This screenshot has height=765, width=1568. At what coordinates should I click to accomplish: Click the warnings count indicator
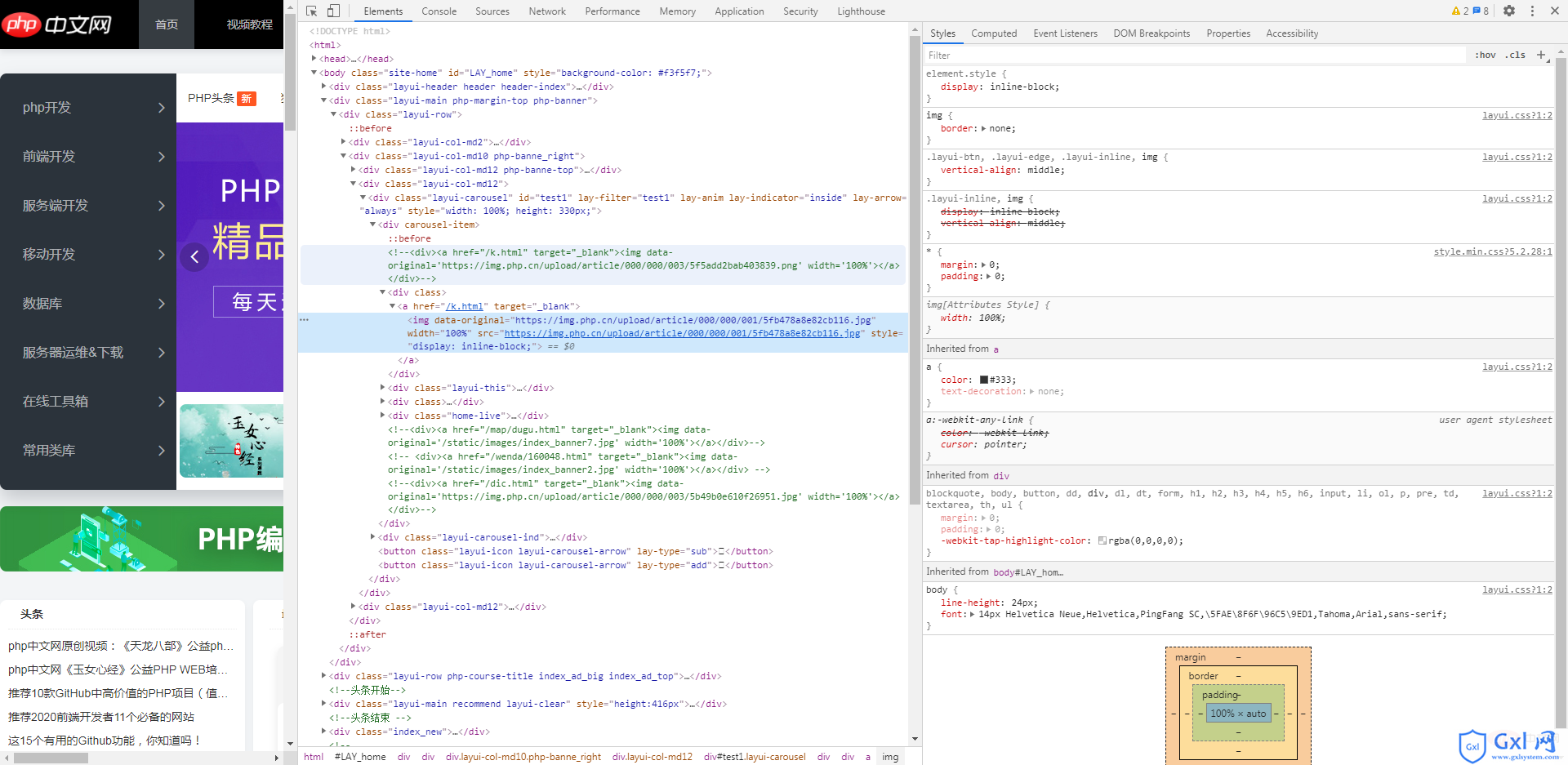1460,11
